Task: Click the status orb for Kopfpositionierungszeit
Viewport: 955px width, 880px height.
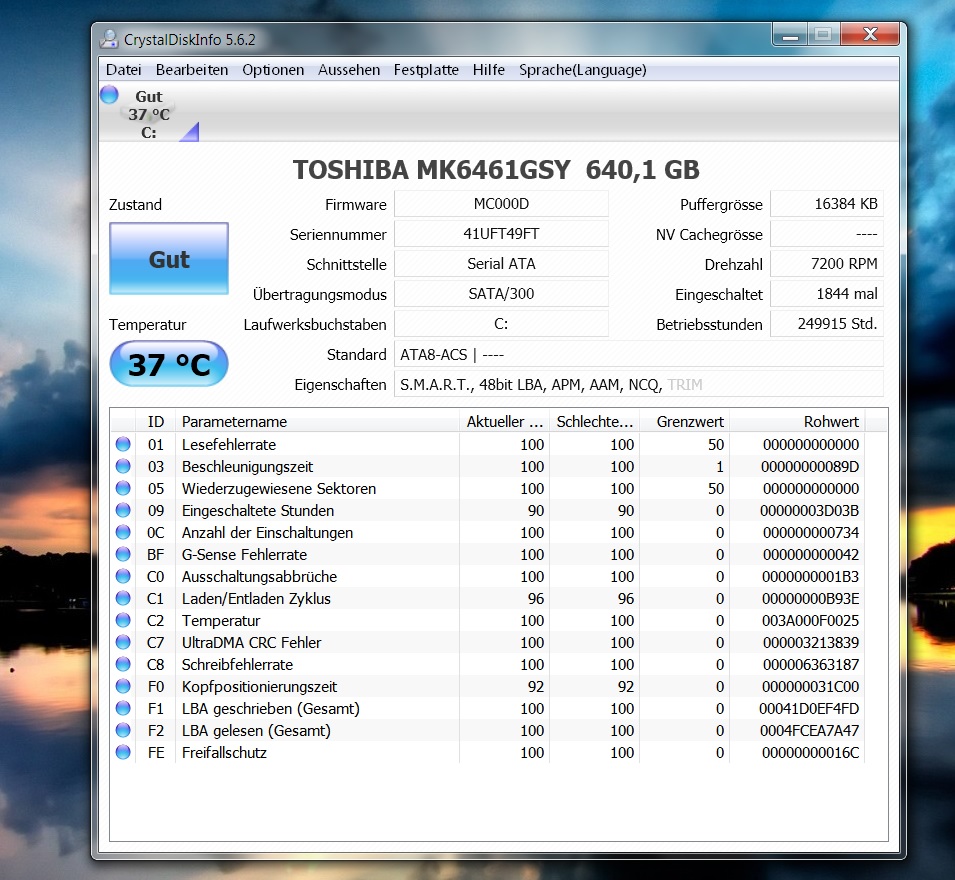Action: click(x=123, y=686)
